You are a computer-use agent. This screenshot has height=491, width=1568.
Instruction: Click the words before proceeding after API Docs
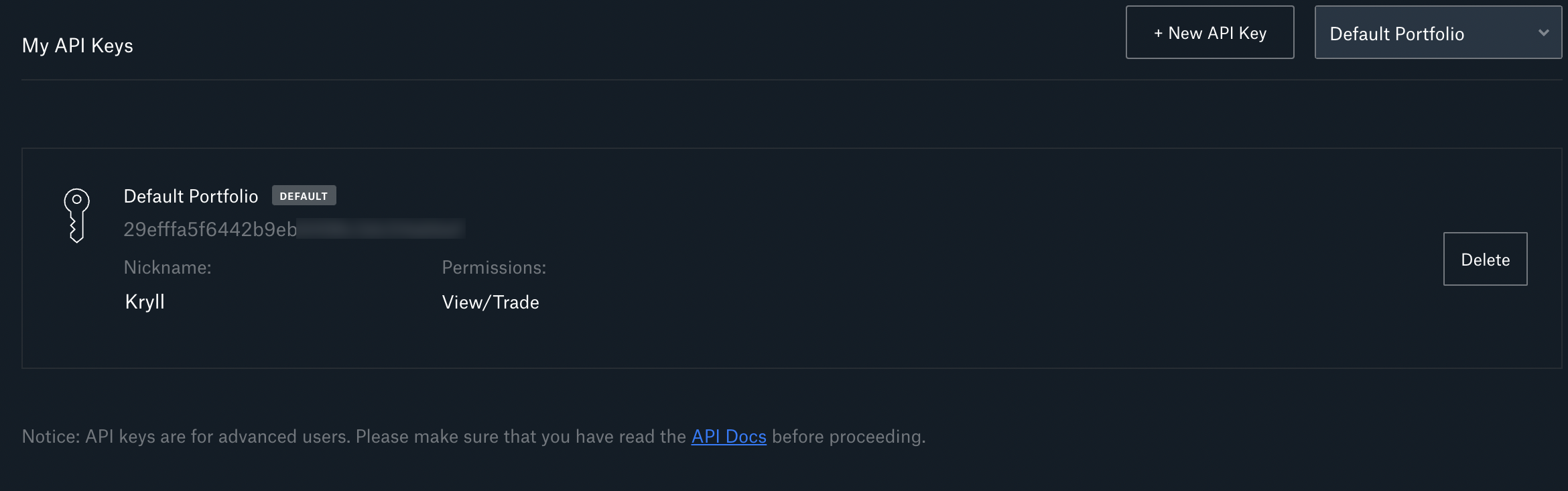point(848,437)
